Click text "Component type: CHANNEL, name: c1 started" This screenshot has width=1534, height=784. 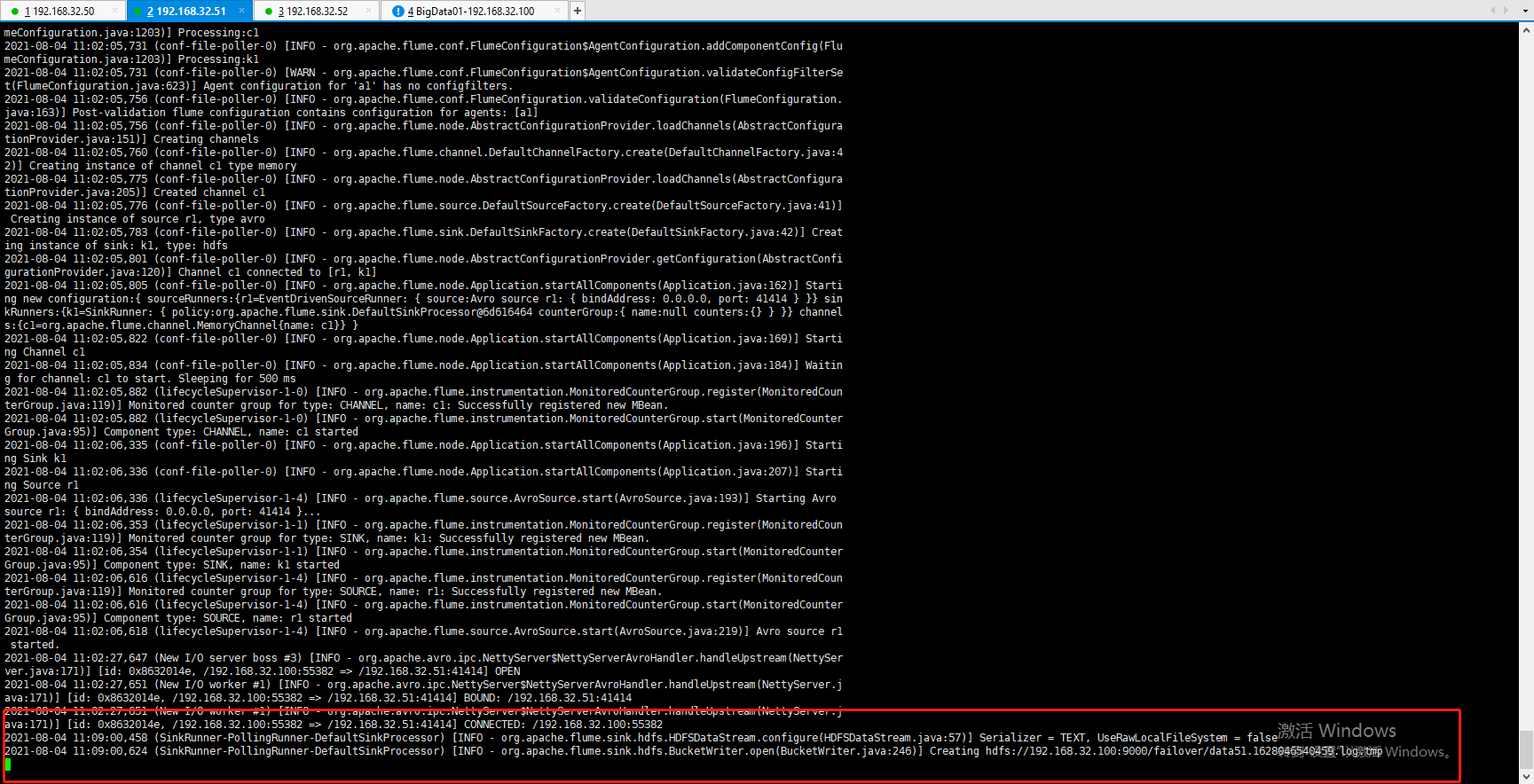click(232, 432)
